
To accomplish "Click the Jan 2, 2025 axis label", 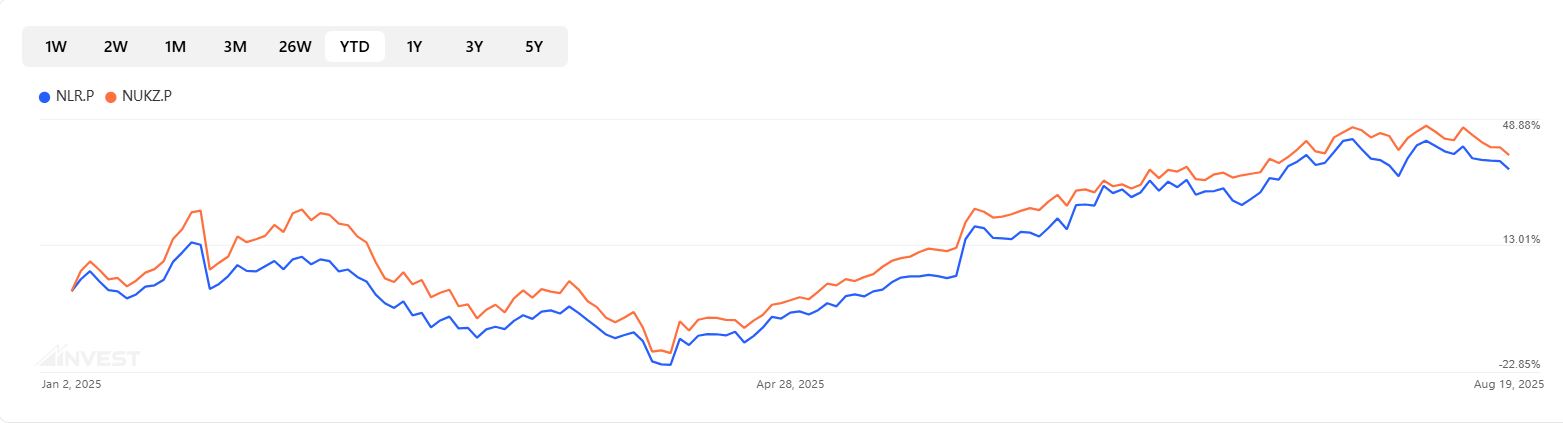I will coord(72,384).
